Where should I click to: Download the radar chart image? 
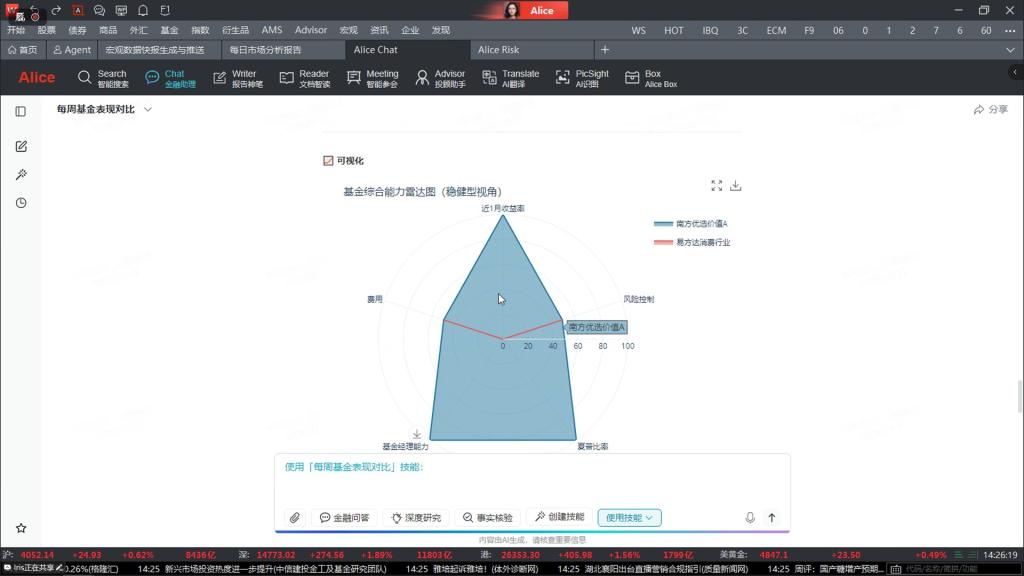click(x=736, y=186)
